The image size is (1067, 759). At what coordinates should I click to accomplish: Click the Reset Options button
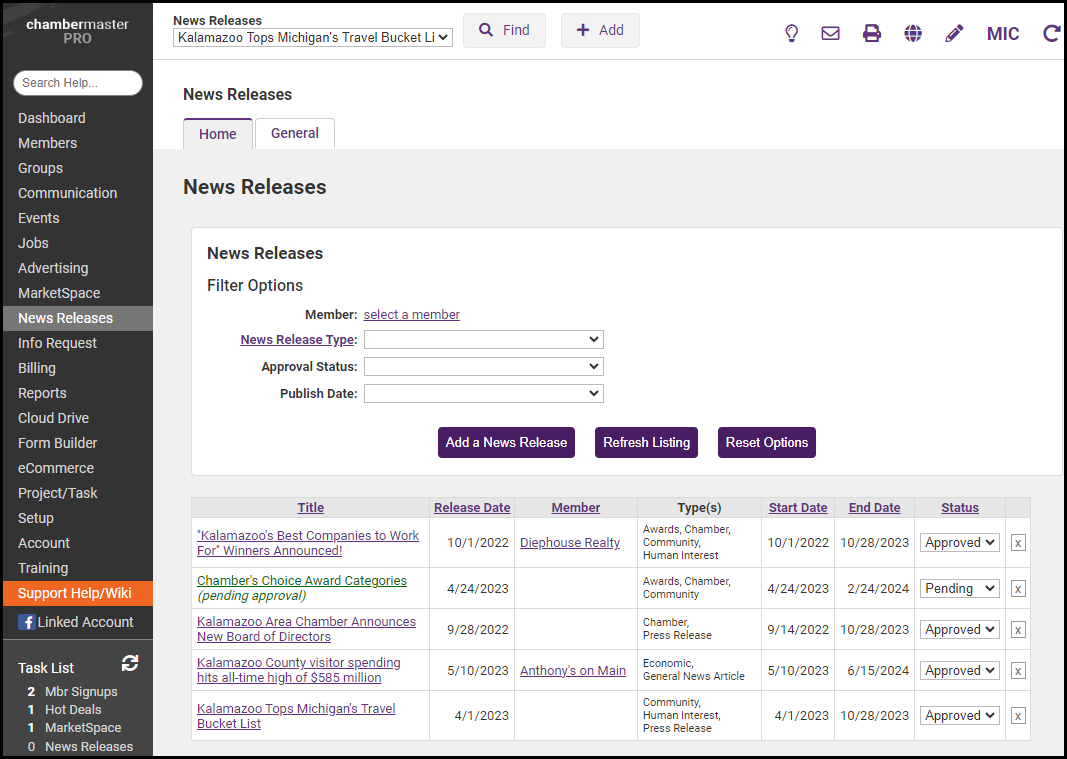766,443
